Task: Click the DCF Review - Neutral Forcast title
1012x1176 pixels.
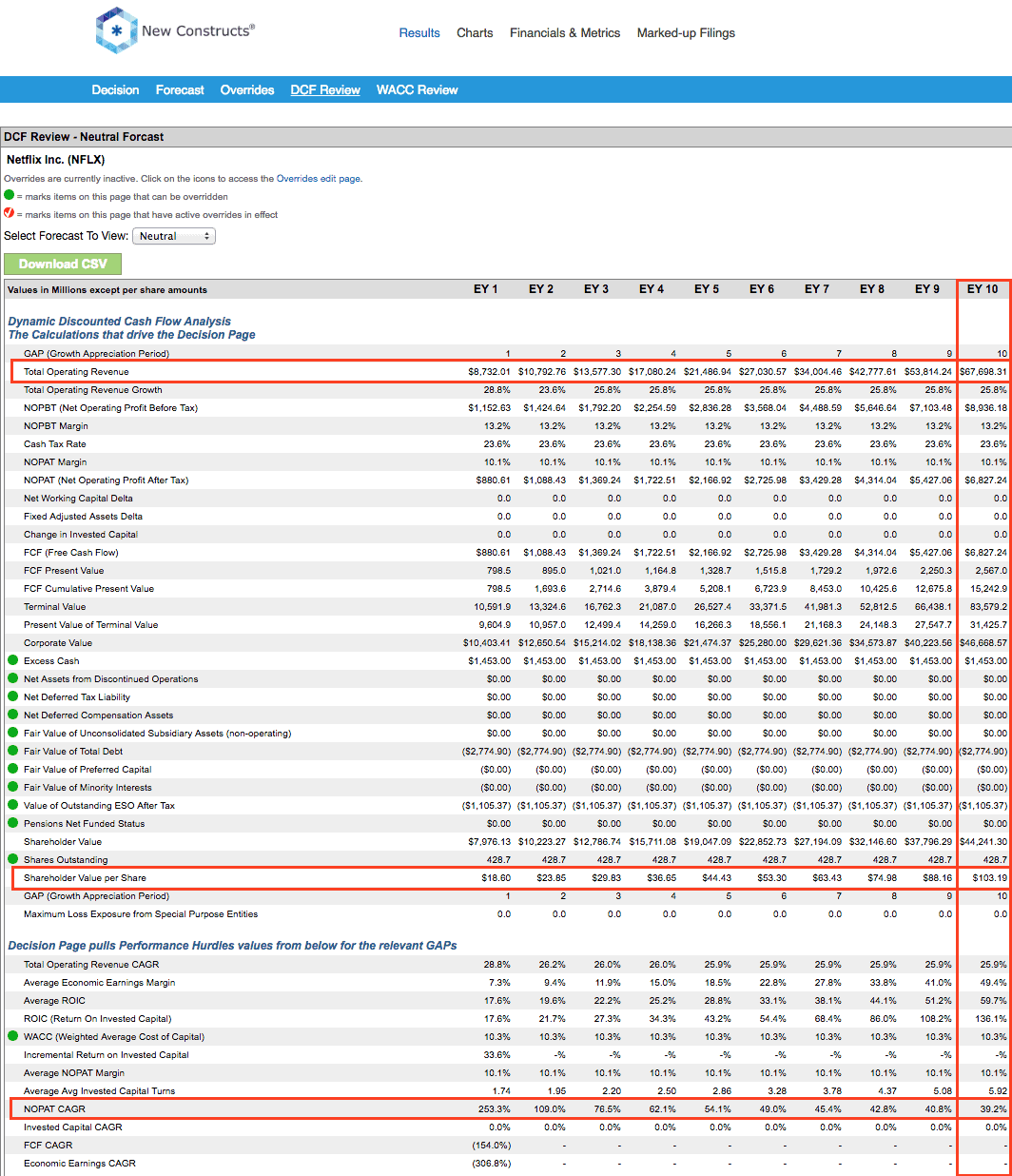Action: tap(84, 137)
